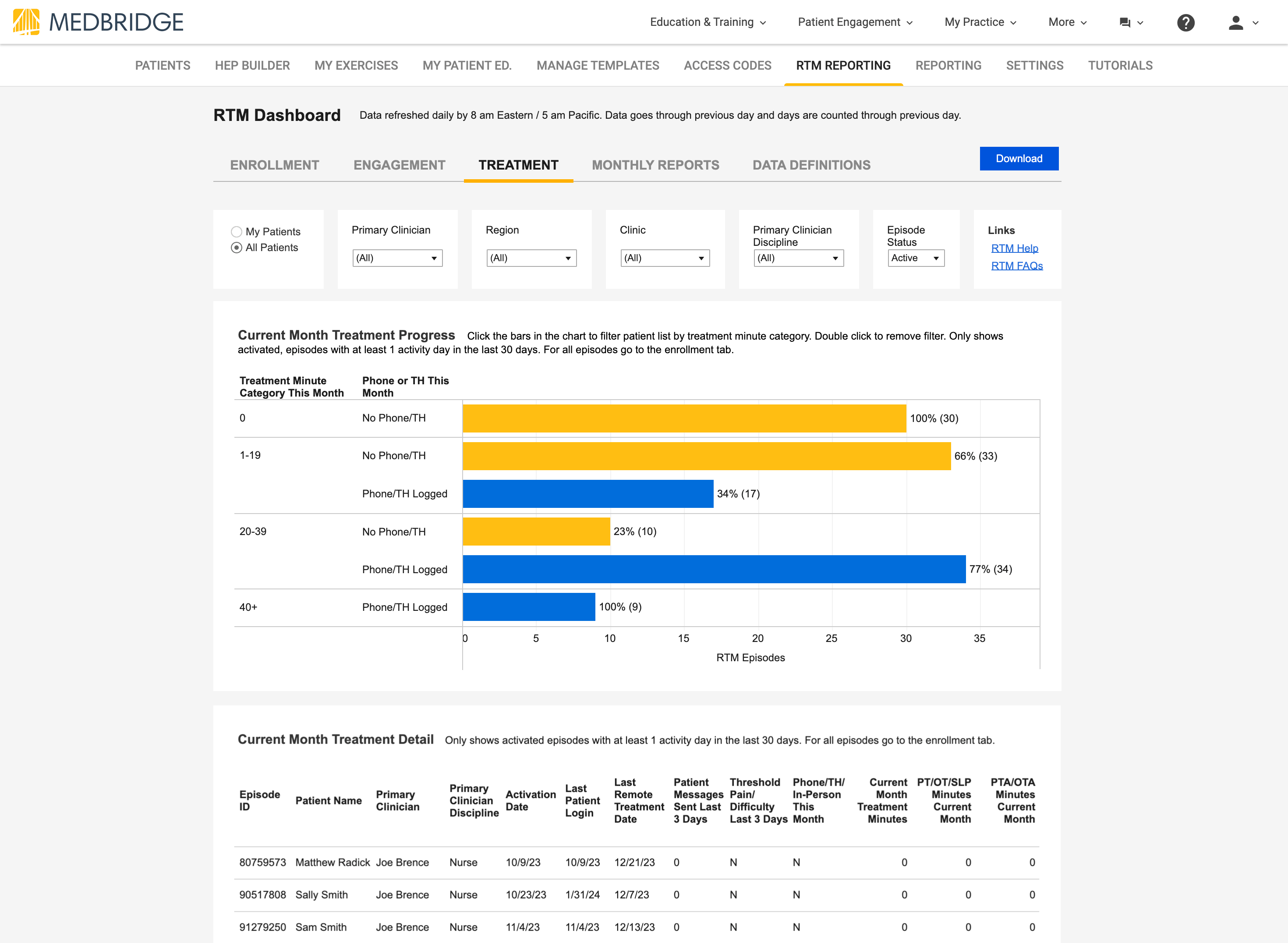
Task: Open the chat messages icon
Action: pyautogui.click(x=1125, y=22)
